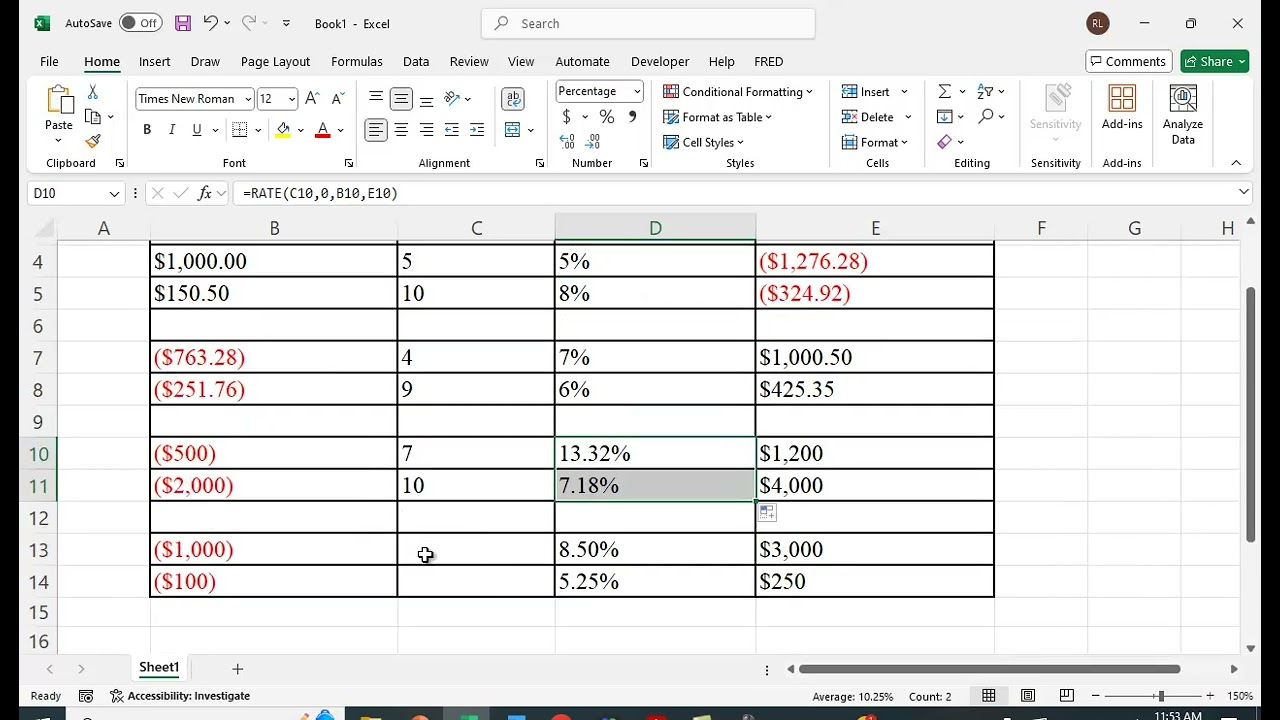The height and width of the screenshot is (720, 1280).
Task: Click the Insert Function fx icon
Action: pyautogui.click(x=205, y=193)
